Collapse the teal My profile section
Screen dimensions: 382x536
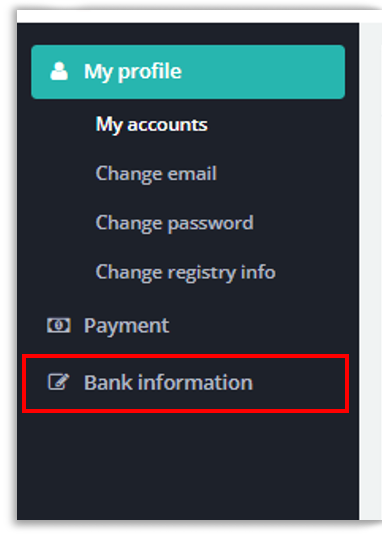pyautogui.click(x=188, y=72)
